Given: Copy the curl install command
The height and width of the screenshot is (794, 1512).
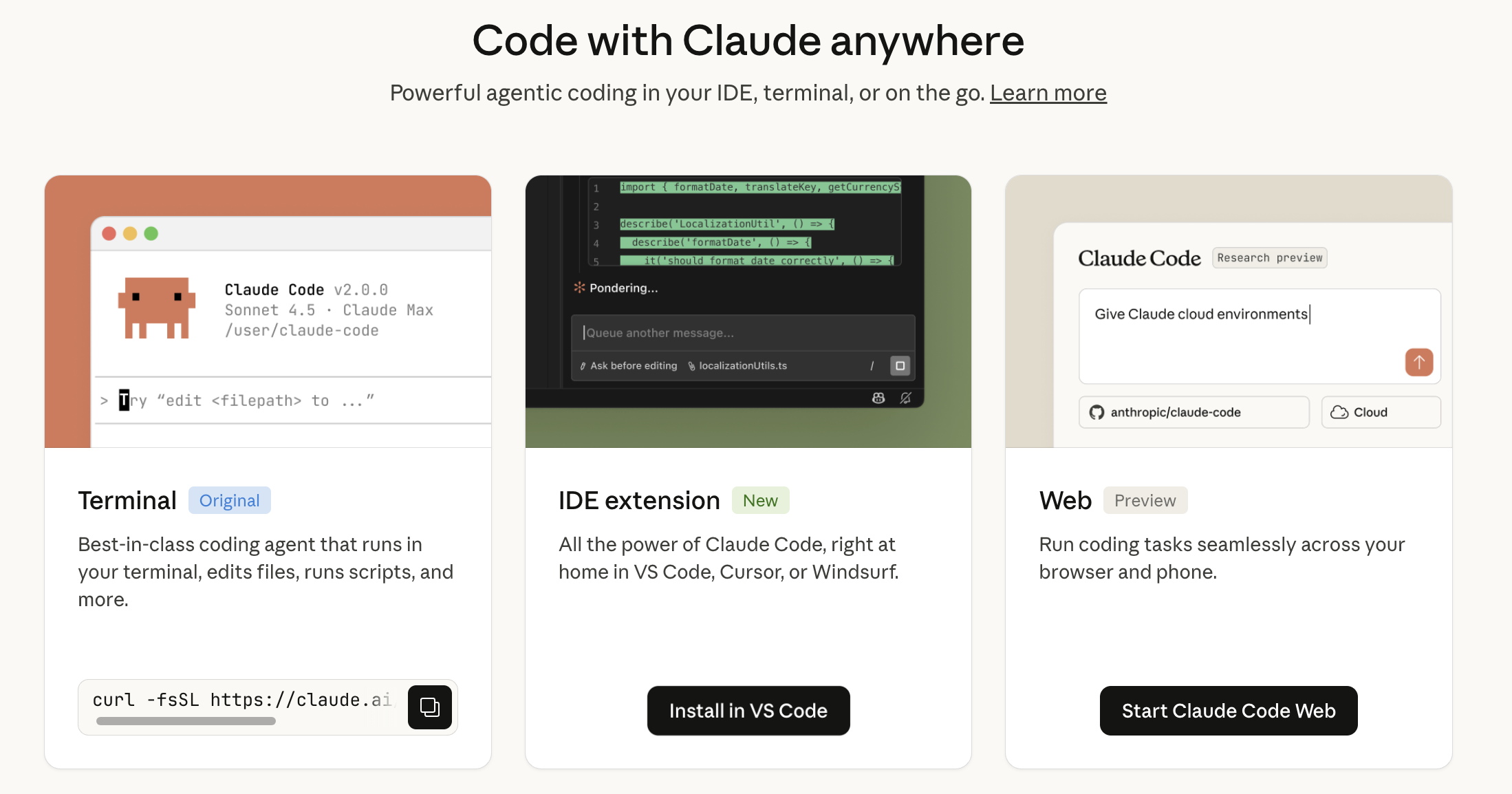Looking at the screenshot, I should point(430,707).
